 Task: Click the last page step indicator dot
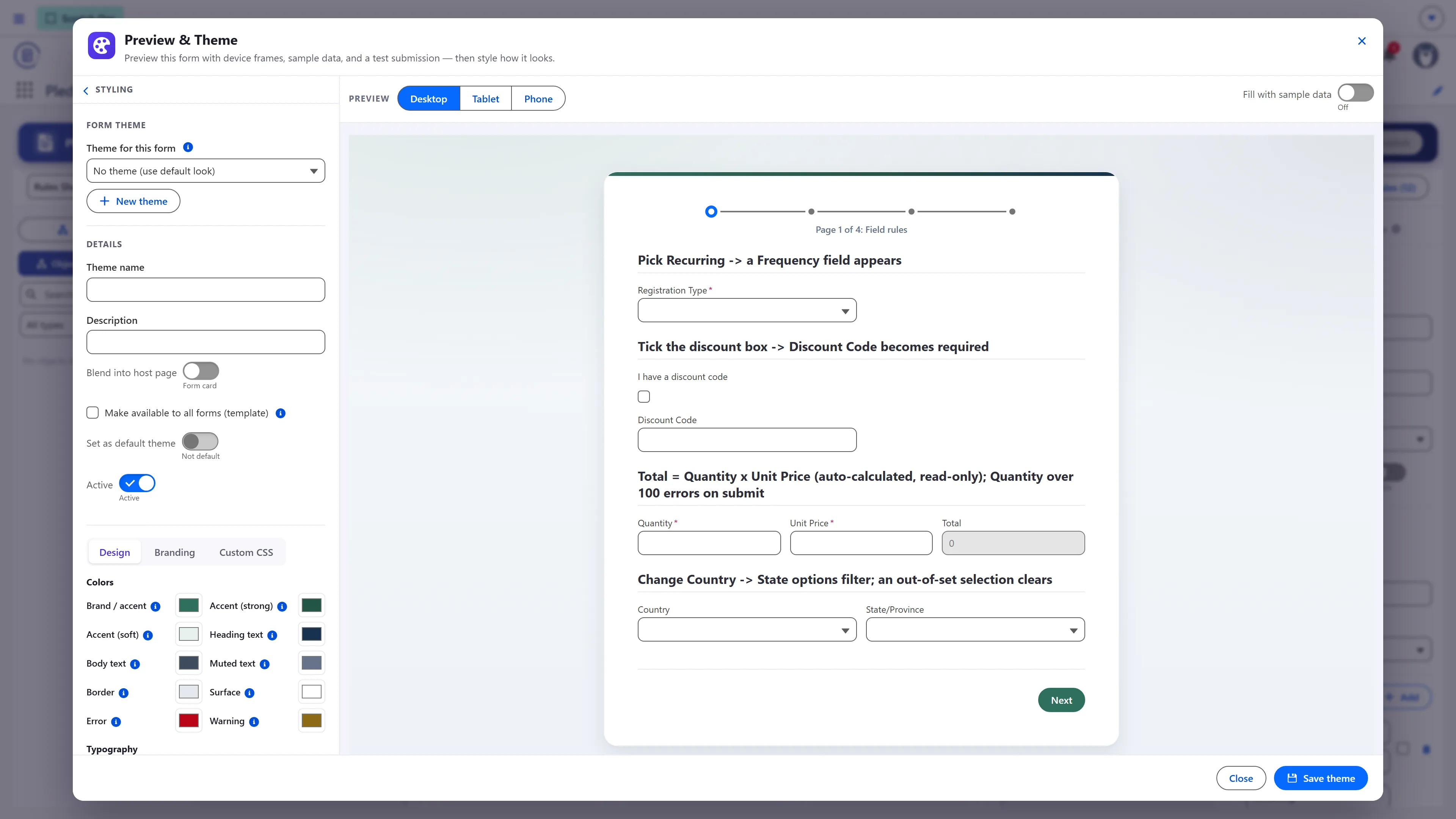pos(1012,212)
